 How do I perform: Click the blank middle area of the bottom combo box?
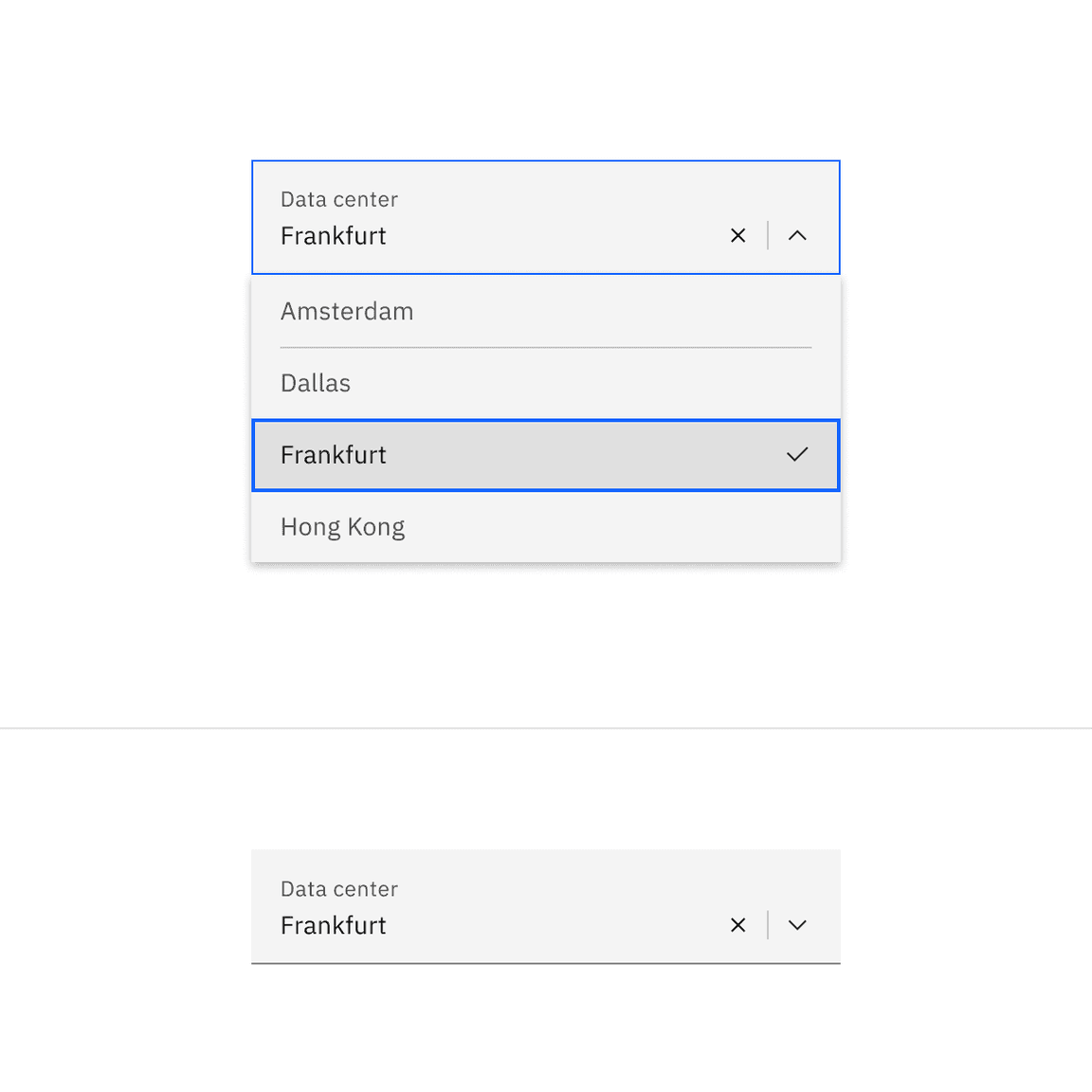point(550,908)
